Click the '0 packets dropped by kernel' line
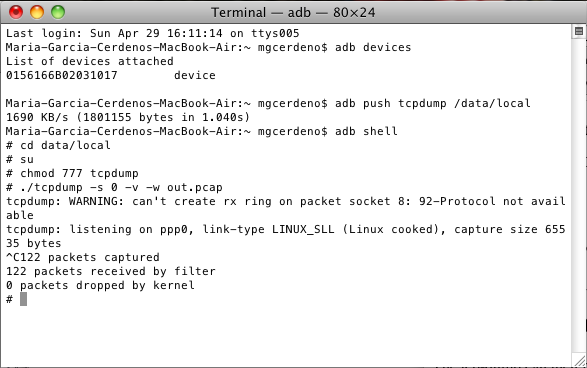This screenshot has height=368, width=587. (x=100, y=286)
